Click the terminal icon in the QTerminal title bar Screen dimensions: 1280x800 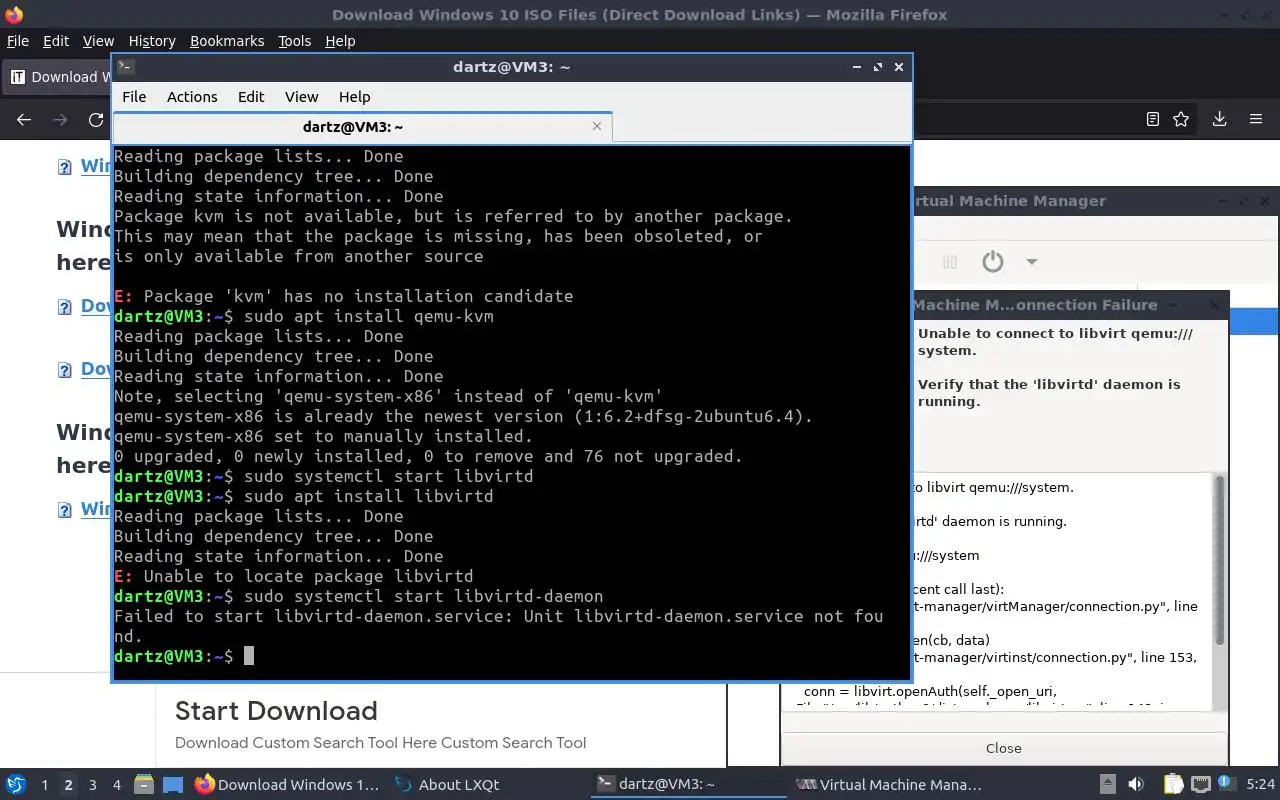[x=125, y=67]
